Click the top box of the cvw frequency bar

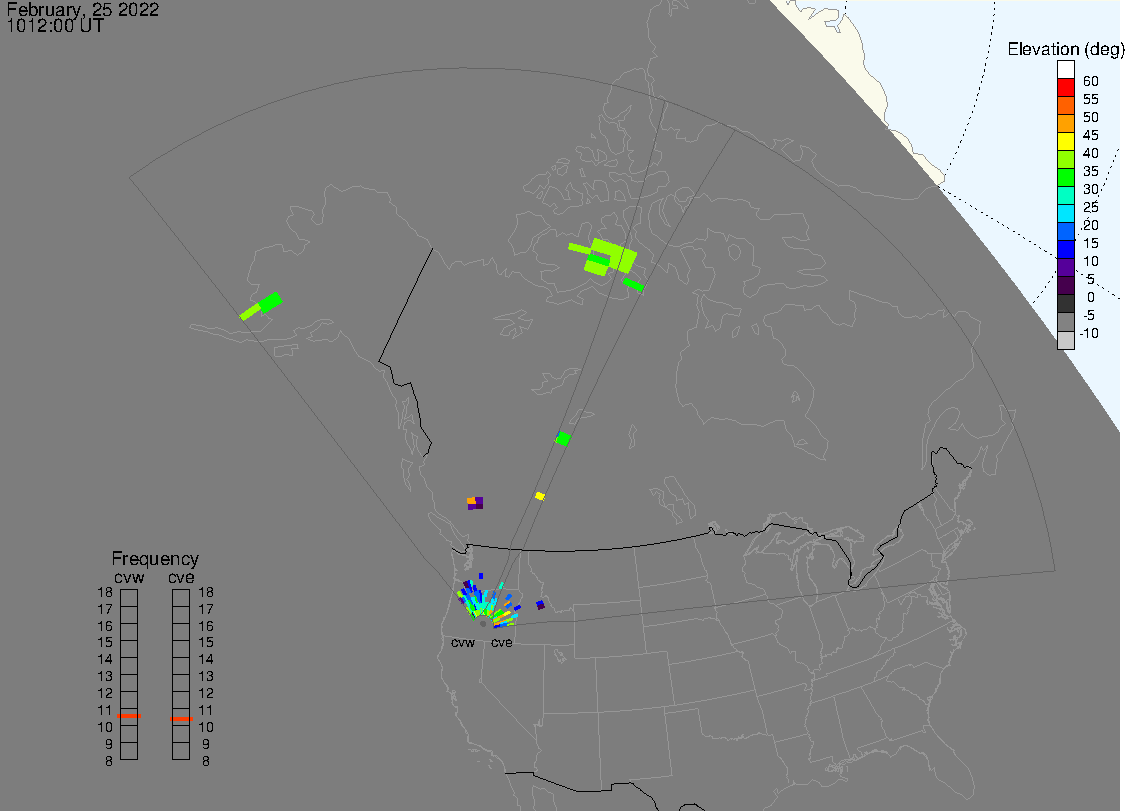pos(129,598)
